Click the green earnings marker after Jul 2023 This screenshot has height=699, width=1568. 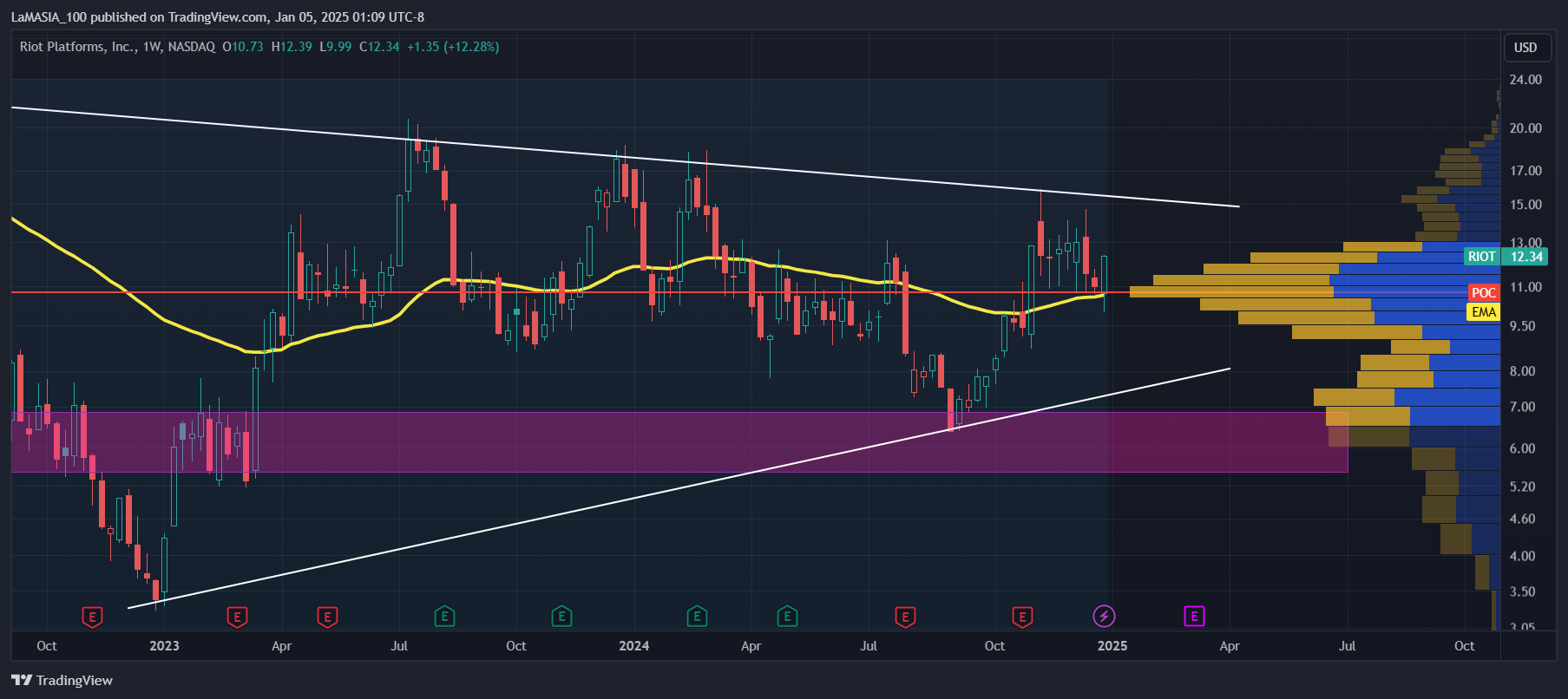(x=444, y=617)
